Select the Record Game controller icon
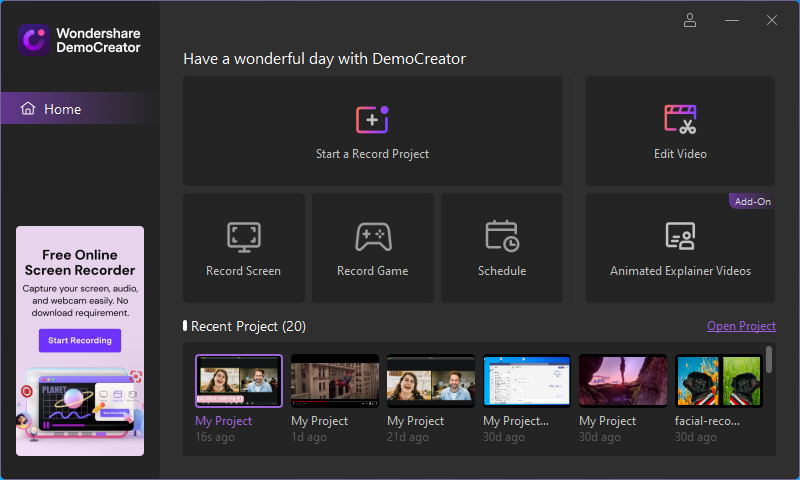This screenshot has height=480, width=800. pyautogui.click(x=373, y=237)
